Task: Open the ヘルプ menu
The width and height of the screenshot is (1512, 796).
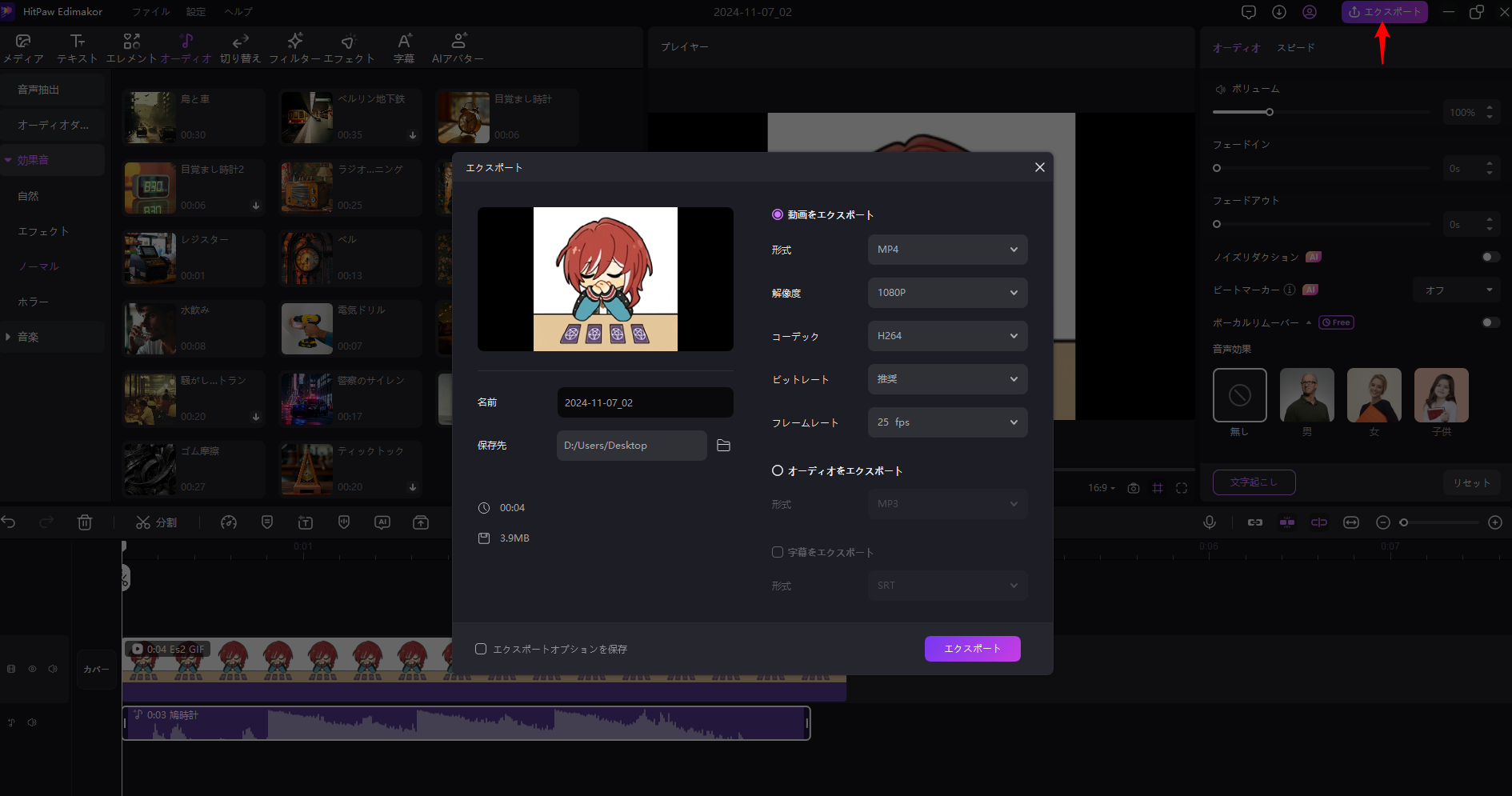Action: tap(238, 12)
